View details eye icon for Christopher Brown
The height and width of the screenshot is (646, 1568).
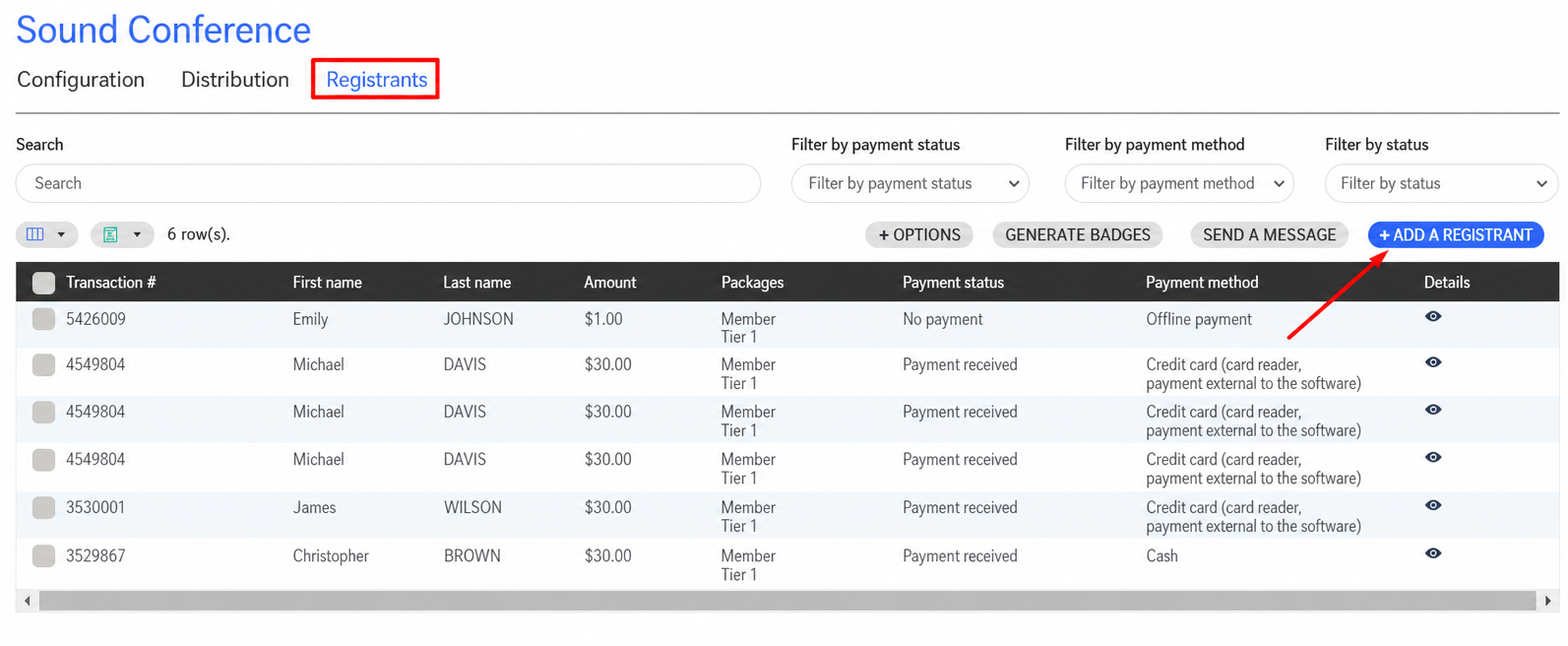point(1433,553)
